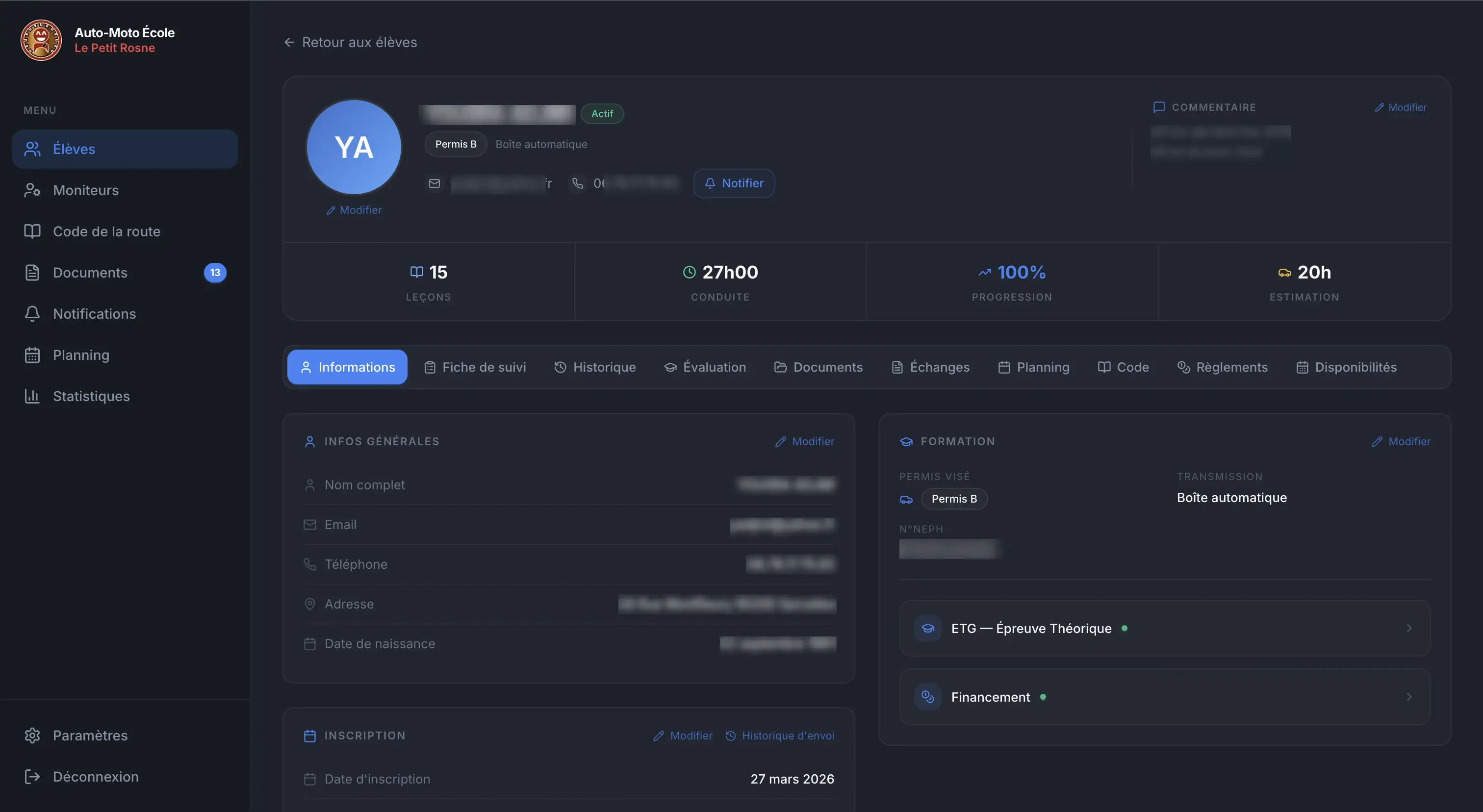The image size is (1483, 812).
Task: Open the Règlements tab
Action: 1222,367
